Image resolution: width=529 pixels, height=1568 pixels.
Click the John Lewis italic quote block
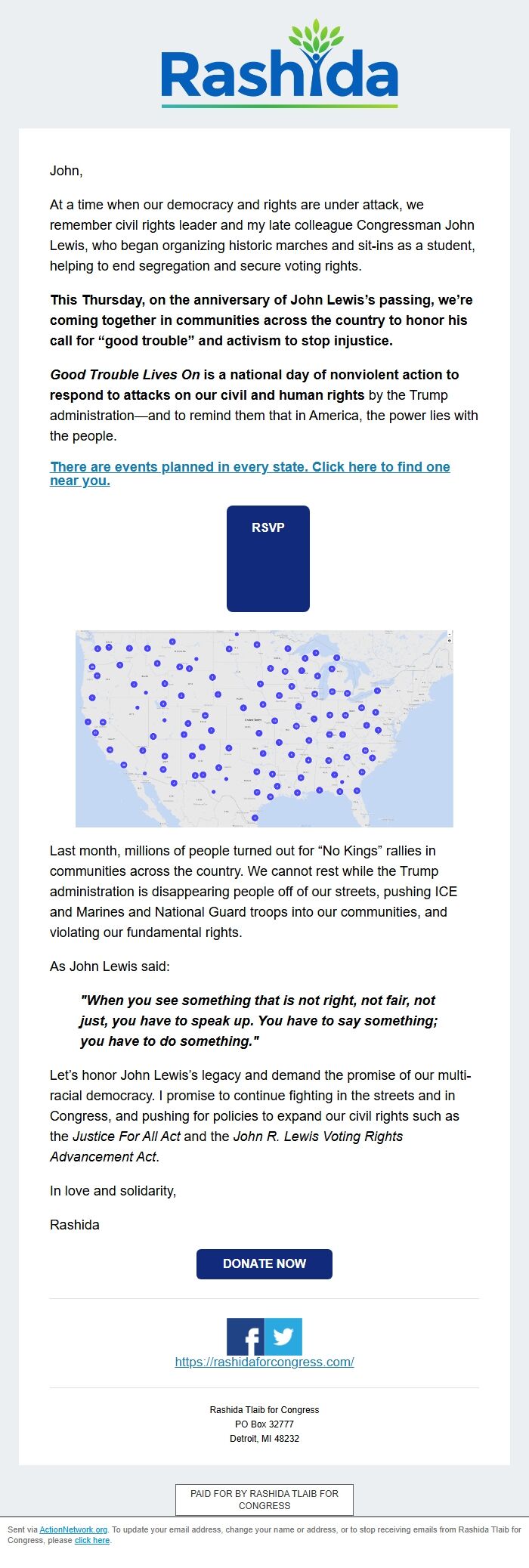pos(259,1020)
